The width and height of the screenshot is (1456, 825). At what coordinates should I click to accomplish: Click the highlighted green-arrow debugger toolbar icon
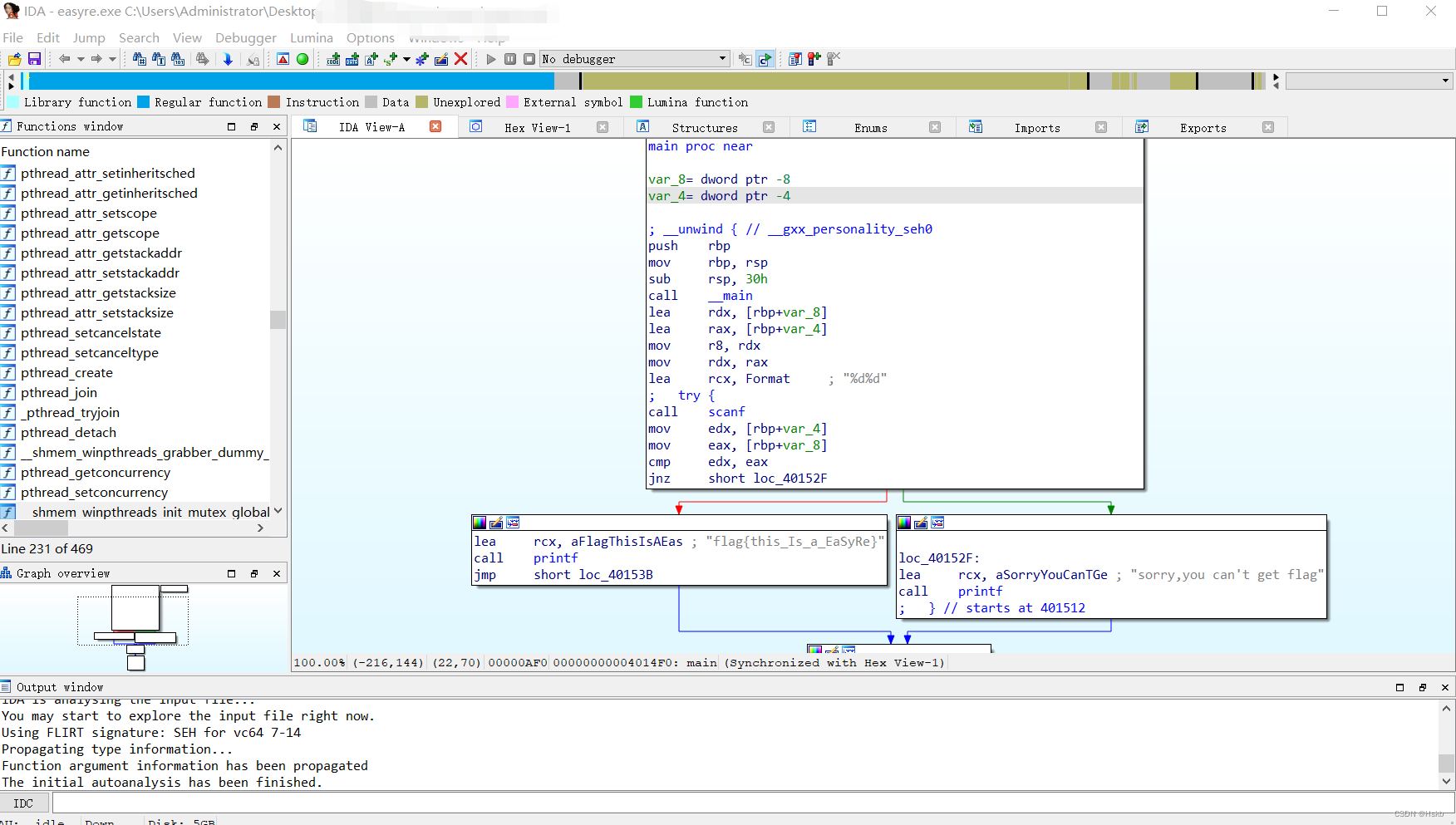click(765, 59)
